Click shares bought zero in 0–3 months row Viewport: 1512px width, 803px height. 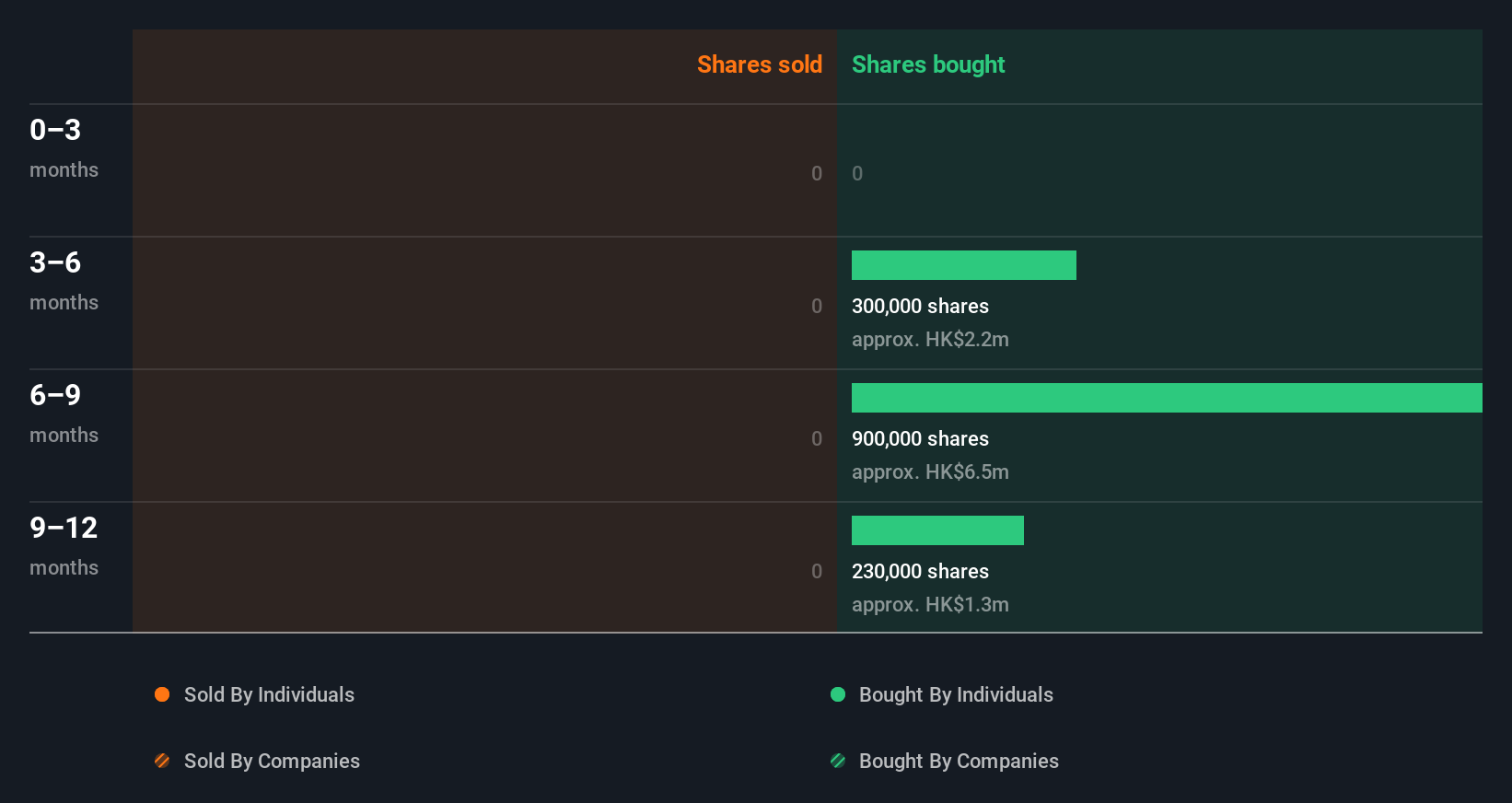click(x=857, y=173)
